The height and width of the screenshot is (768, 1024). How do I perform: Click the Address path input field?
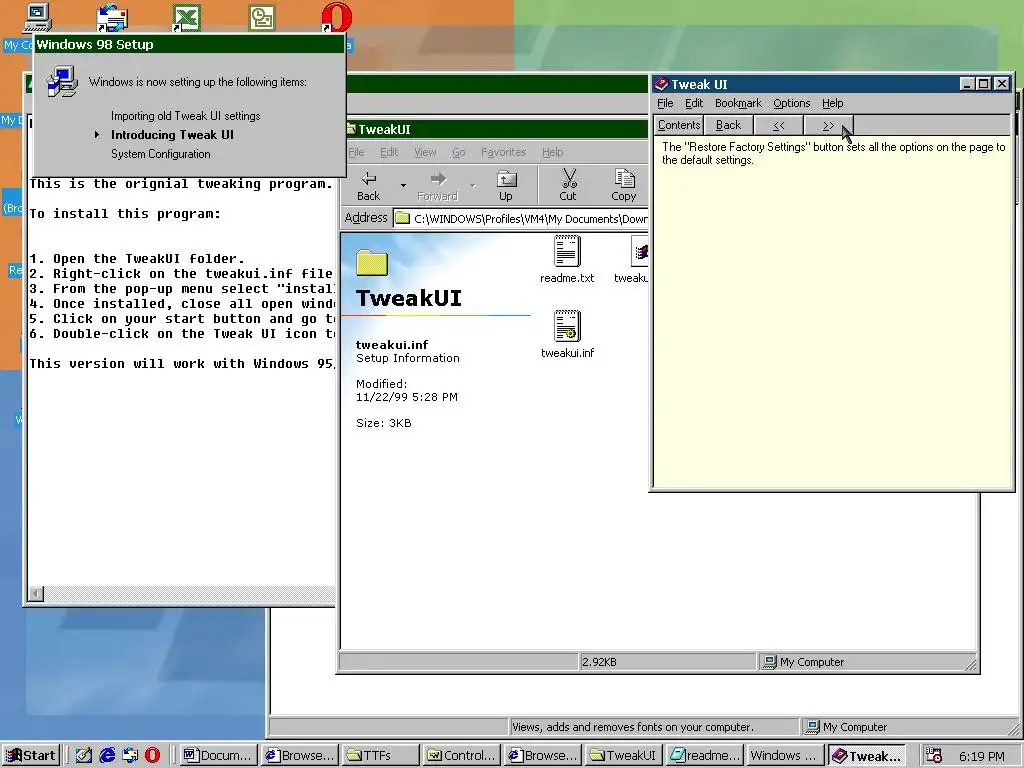[520, 218]
